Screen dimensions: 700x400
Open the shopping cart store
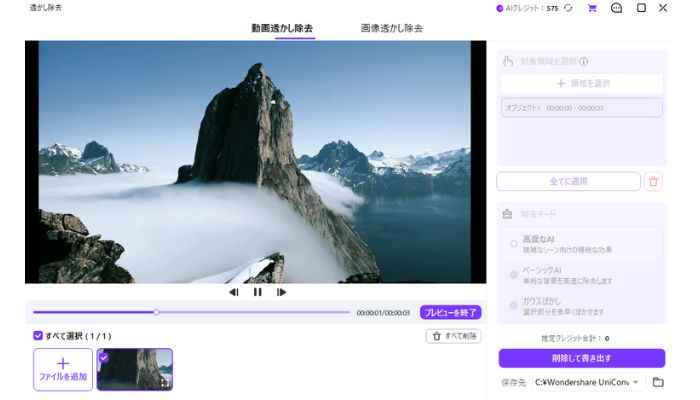(x=592, y=8)
